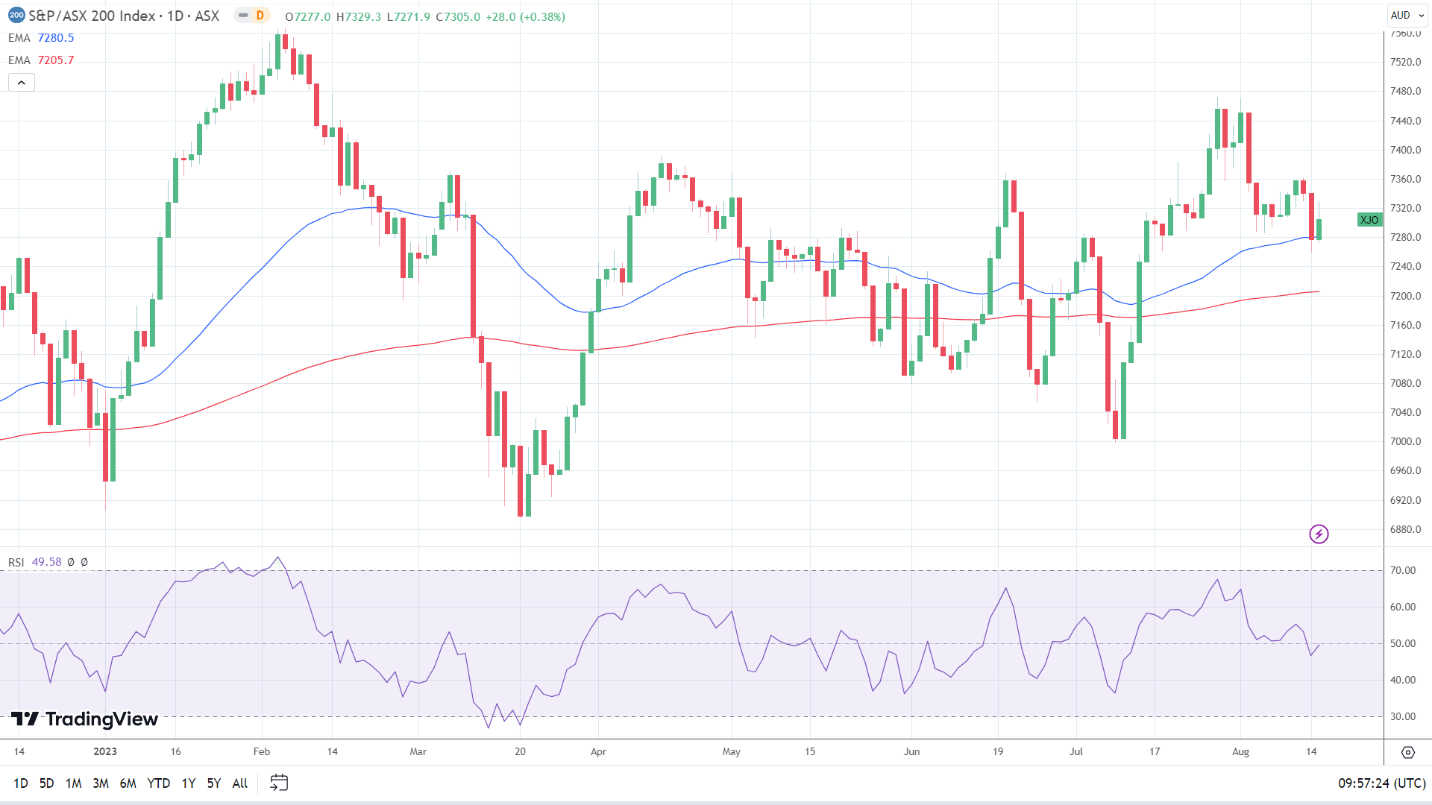Click the May label on time axis
Viewport: 1432px width, 805px height.
point(731,750)
